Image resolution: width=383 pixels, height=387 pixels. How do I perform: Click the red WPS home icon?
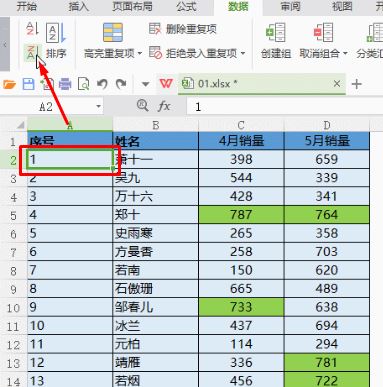[166, 84]
